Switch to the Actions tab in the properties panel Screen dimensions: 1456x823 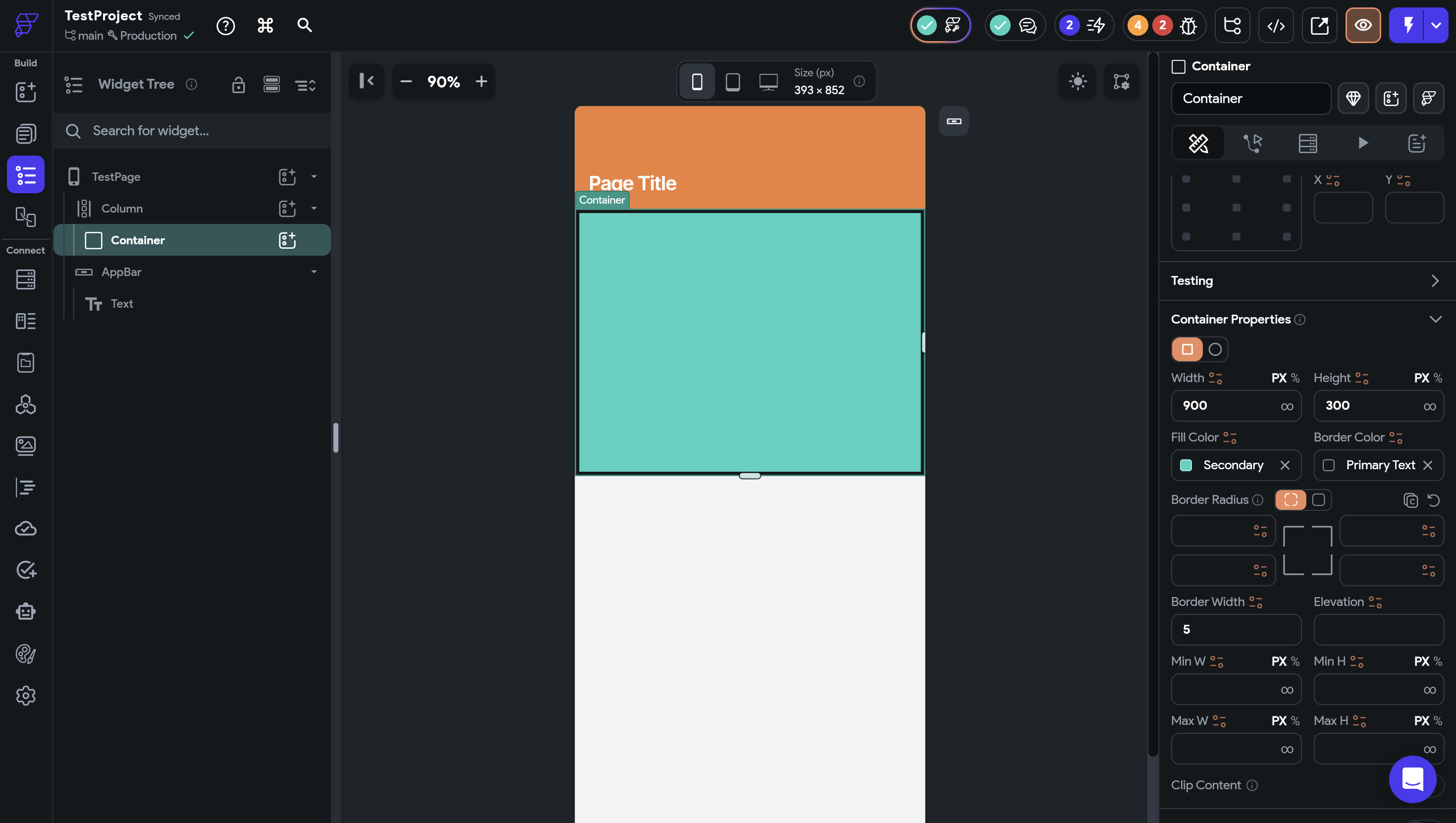(1252, 143)
